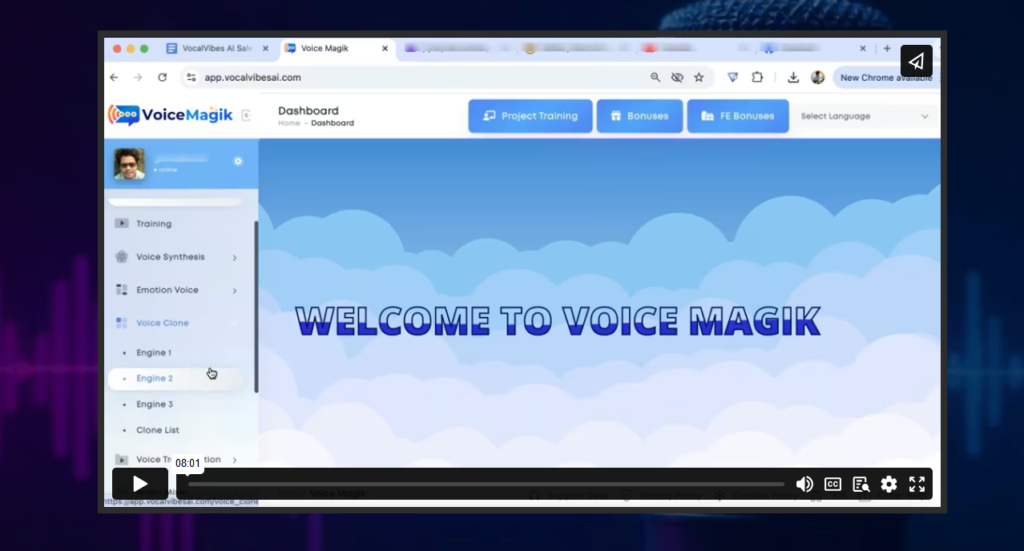Toggle closed captions with the CC icon

click(833, 484)
